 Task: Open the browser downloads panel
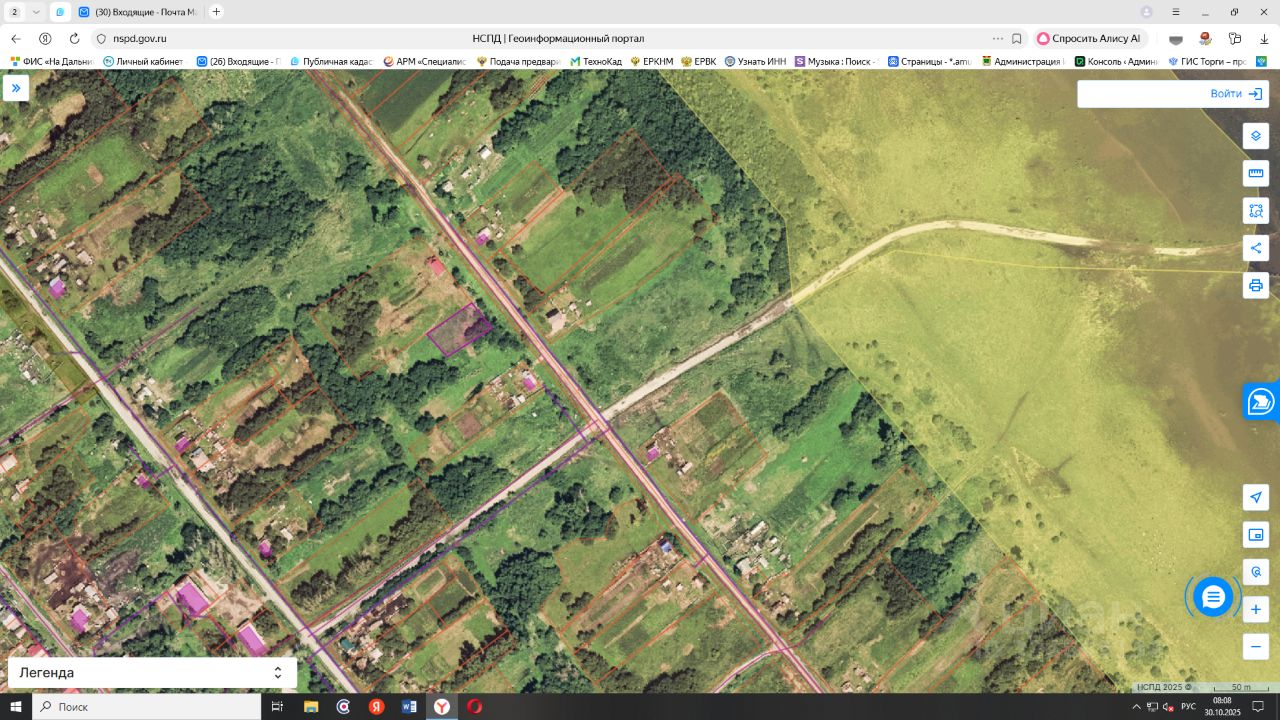1263,39
